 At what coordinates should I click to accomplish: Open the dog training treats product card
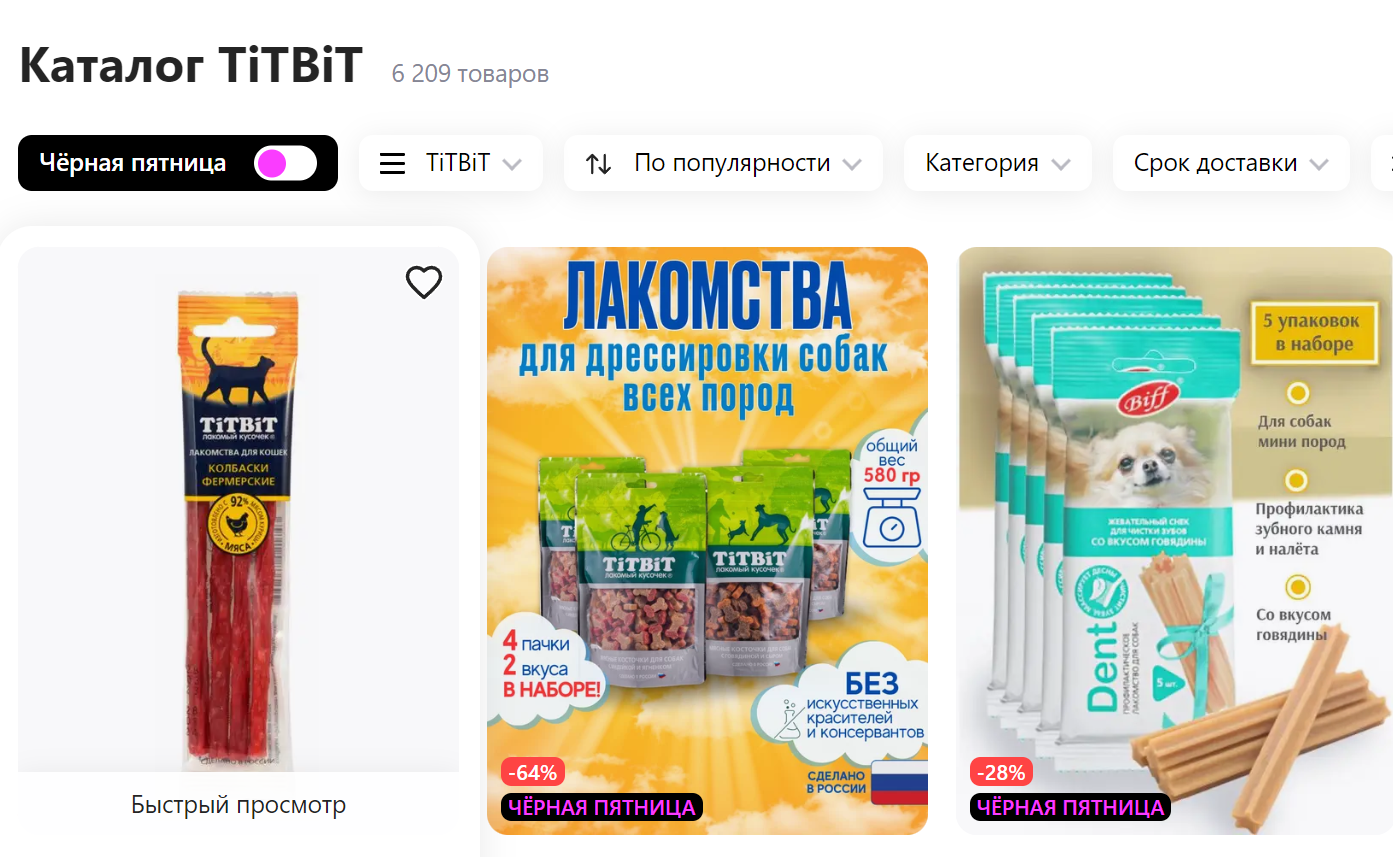click(x=707, y=540)
